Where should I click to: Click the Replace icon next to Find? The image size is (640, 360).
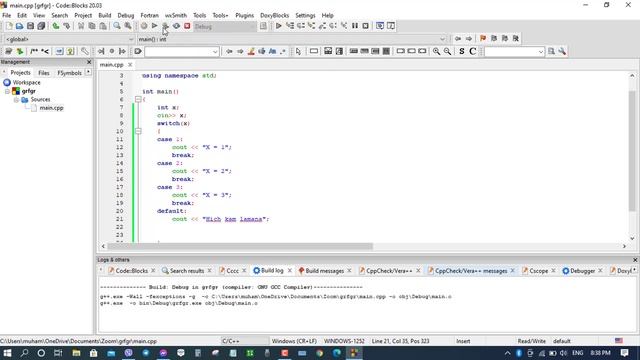(128, 26)
